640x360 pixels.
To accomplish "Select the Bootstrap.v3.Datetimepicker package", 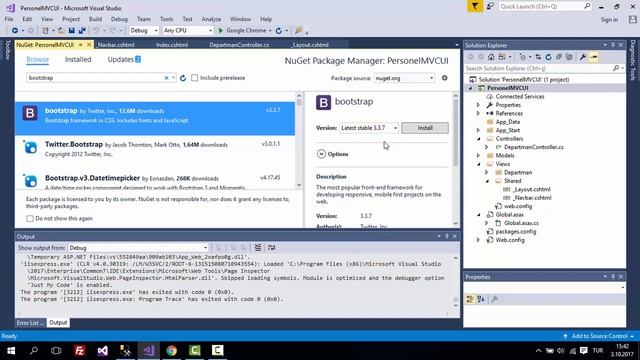I will [155, 180].
